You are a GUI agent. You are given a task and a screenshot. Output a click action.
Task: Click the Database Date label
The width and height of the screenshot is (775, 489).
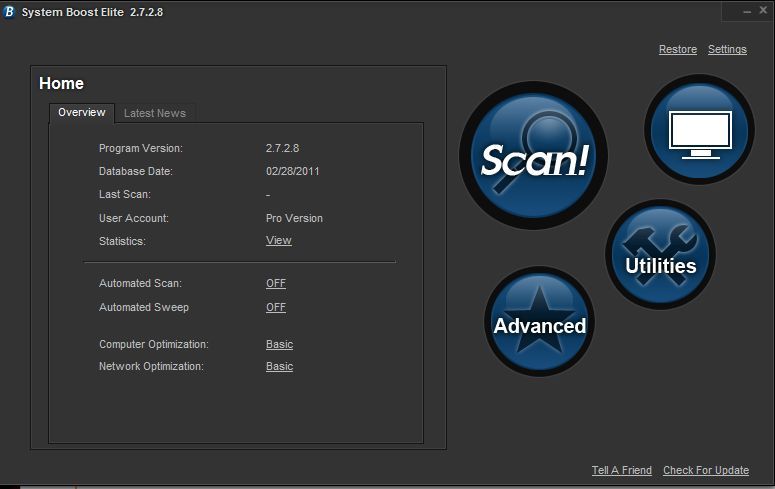(136, 171)
